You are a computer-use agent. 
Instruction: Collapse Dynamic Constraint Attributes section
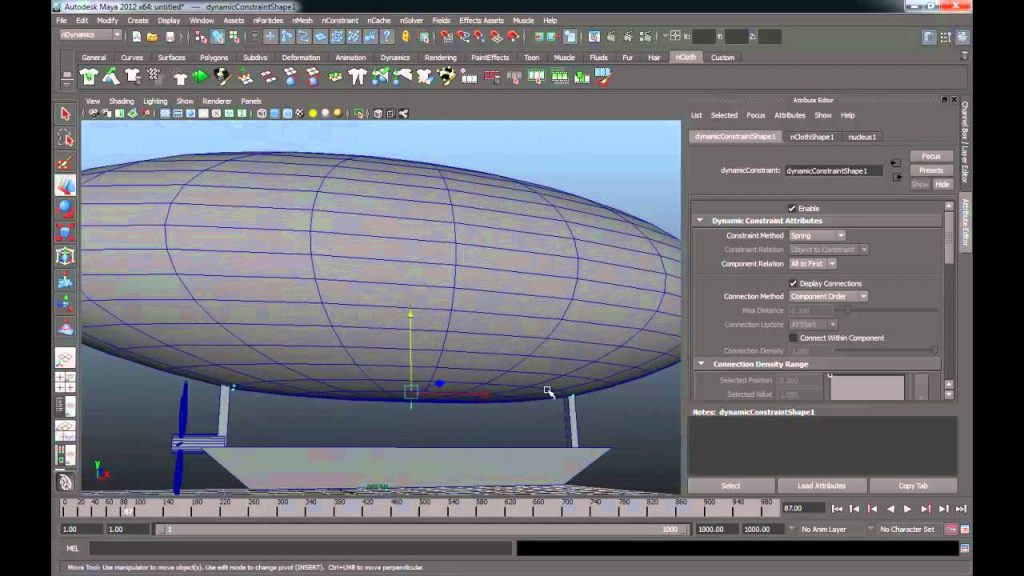tap(699, 221)
